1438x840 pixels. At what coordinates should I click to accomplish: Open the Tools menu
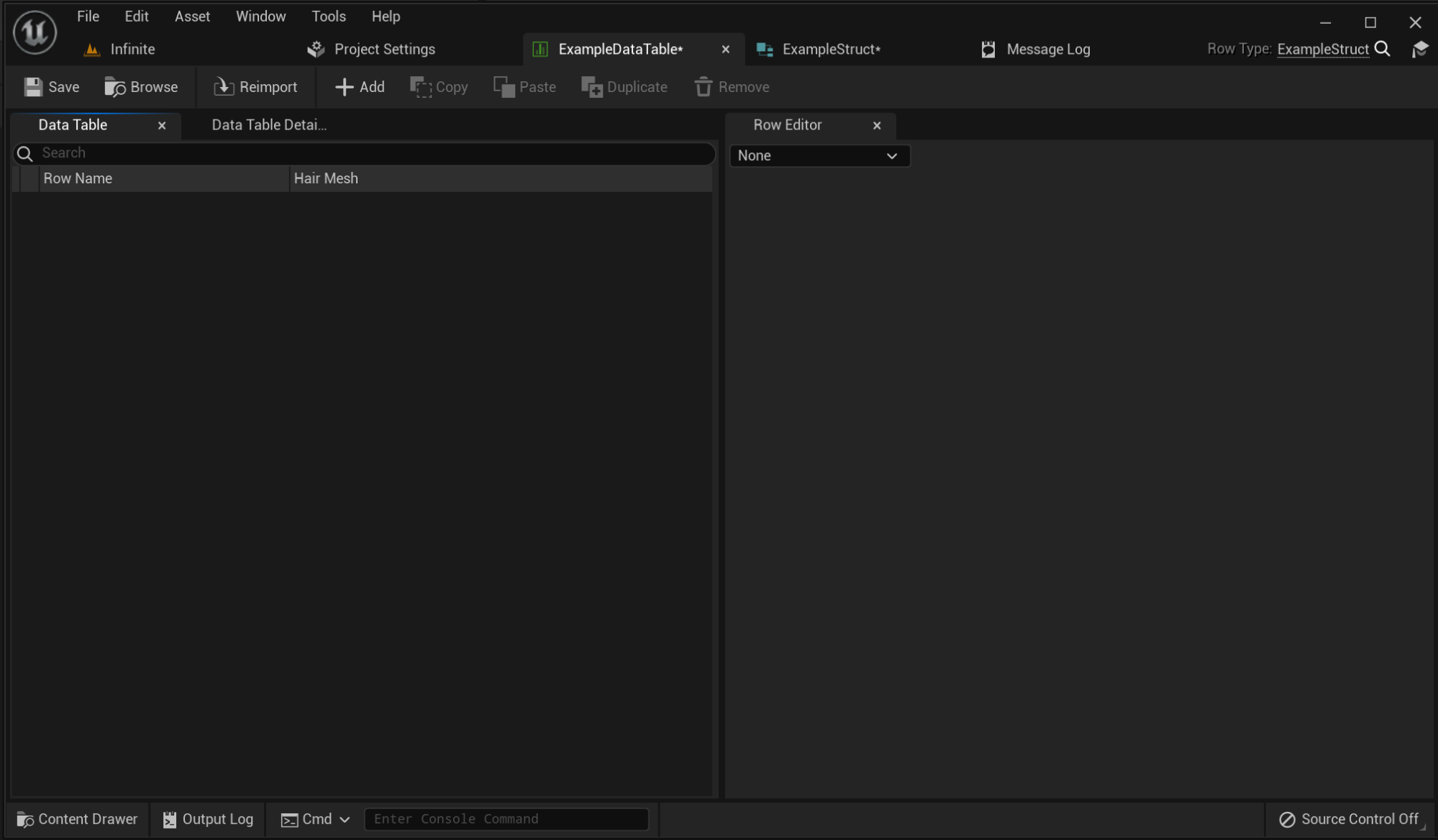coord(328,16)
